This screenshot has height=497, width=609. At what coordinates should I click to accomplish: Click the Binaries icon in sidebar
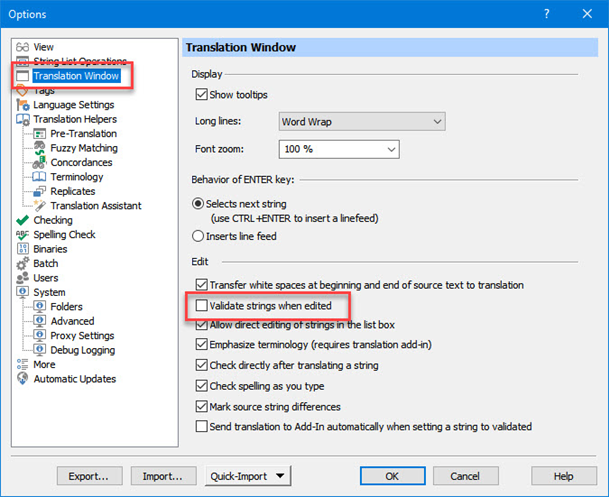coord(23,249)
